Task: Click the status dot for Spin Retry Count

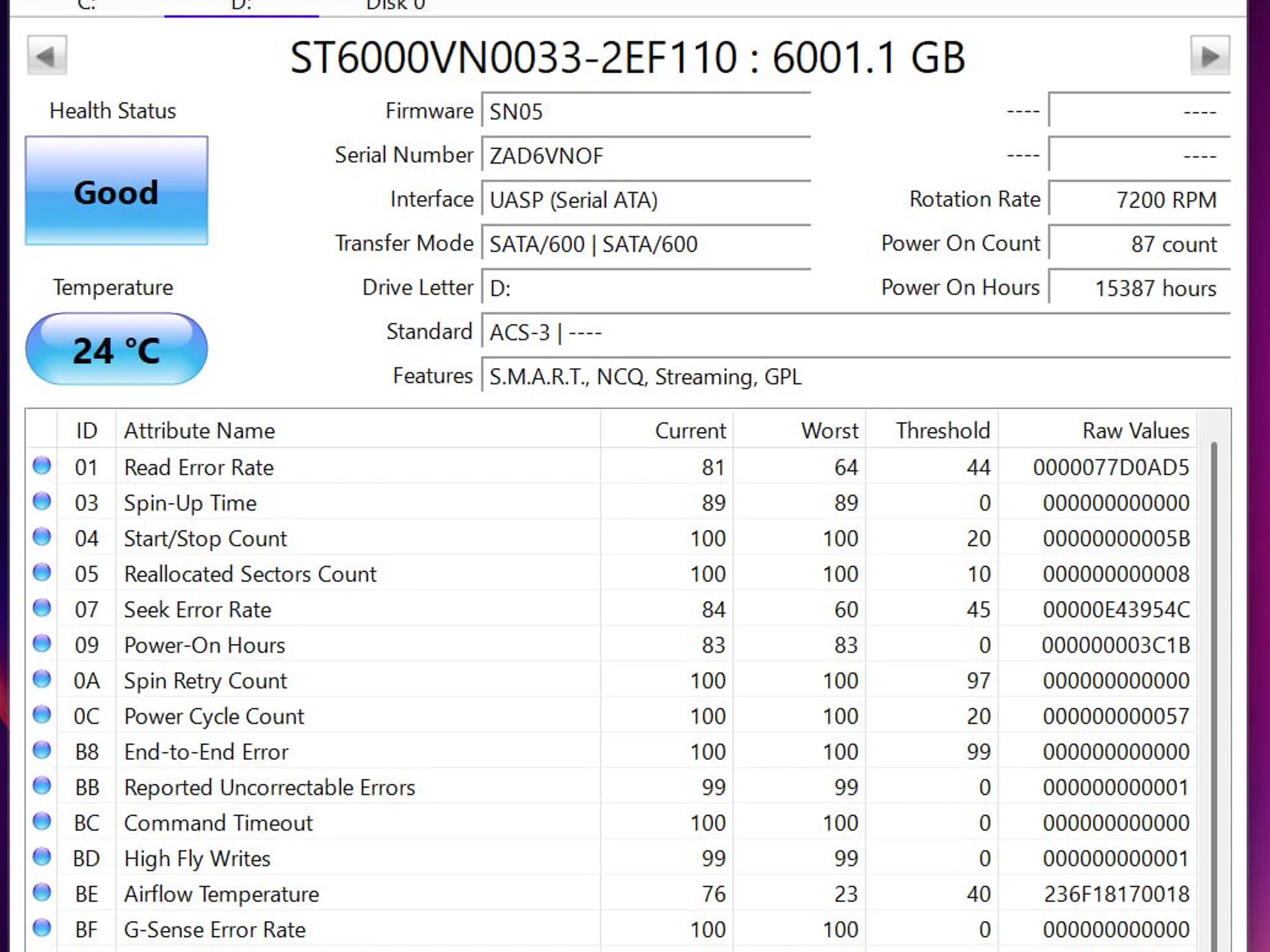Action: (x=42, y=679)
